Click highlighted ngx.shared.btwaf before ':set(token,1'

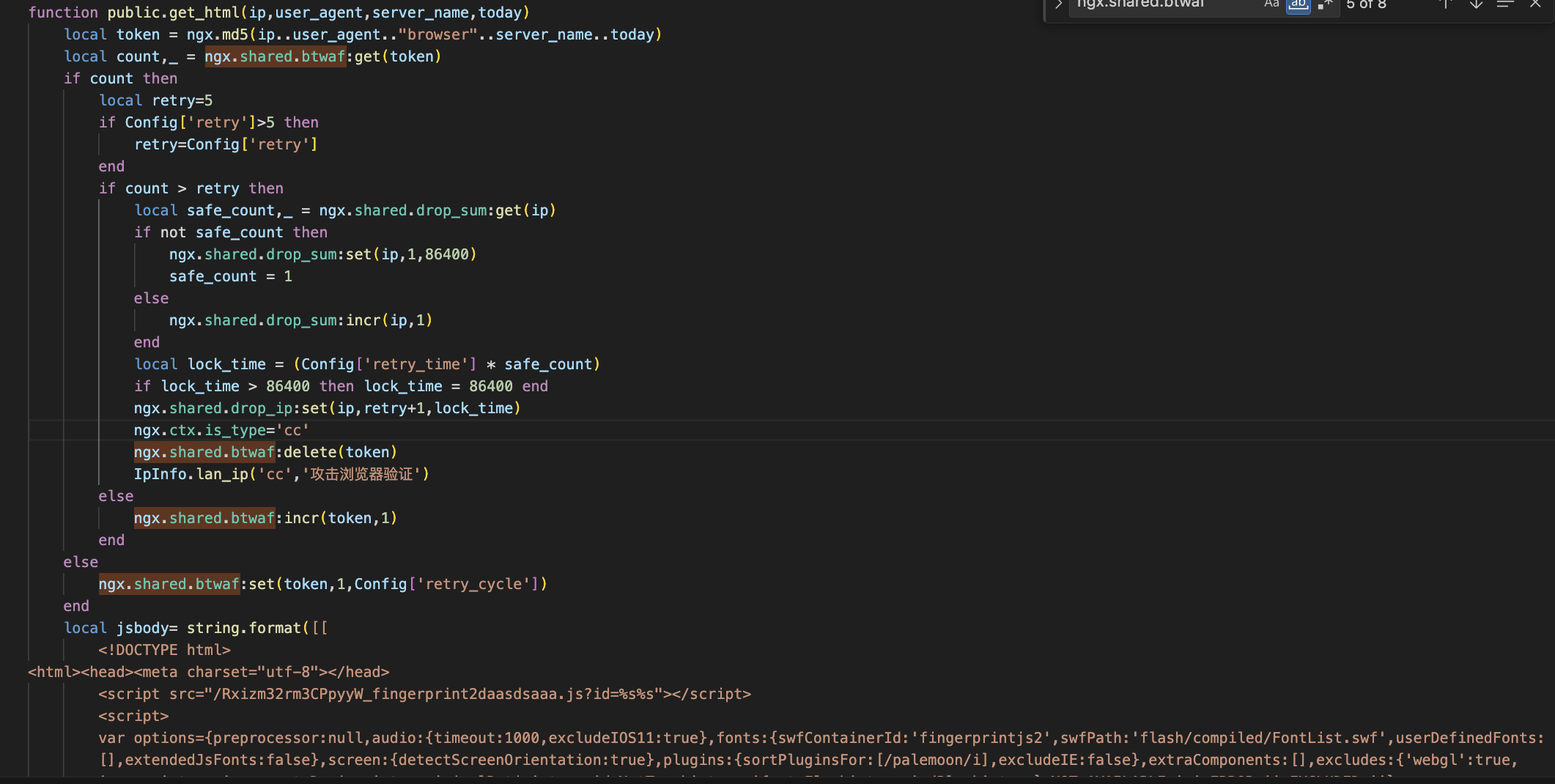click(x=169, y=584)
